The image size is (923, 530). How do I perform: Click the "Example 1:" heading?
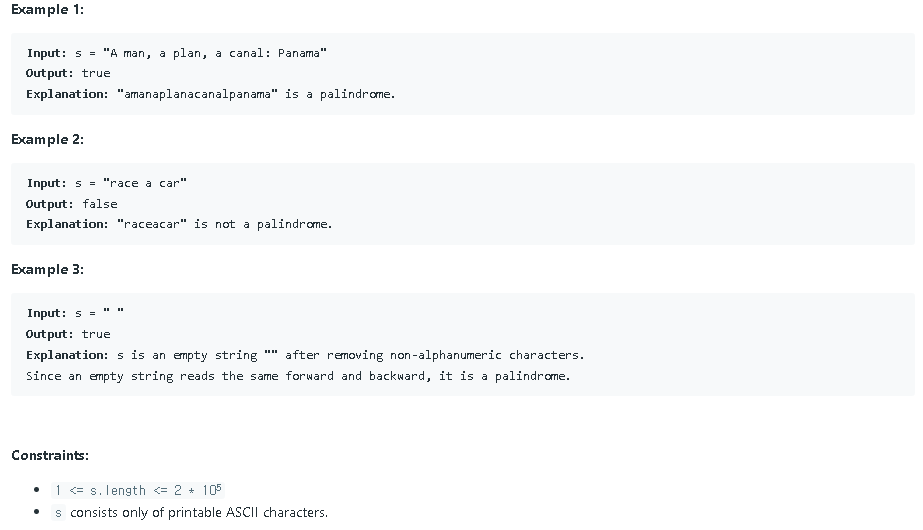47,9
